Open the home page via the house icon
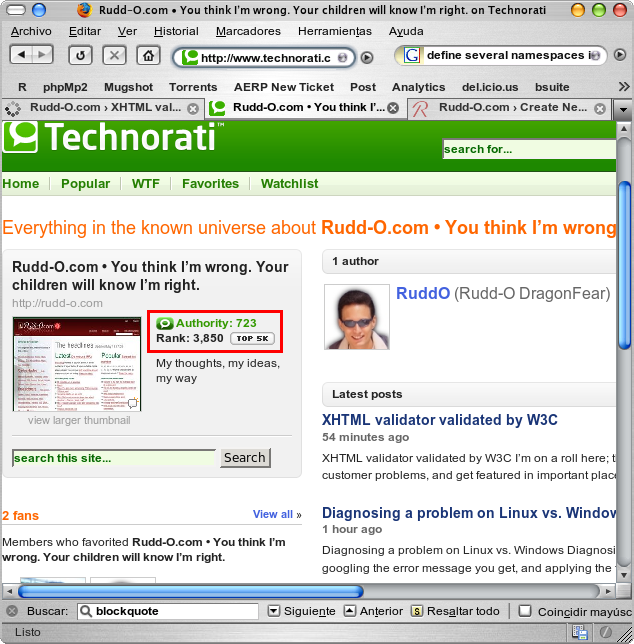This screenshot has height=644, width=634. [x=148, y=55]
